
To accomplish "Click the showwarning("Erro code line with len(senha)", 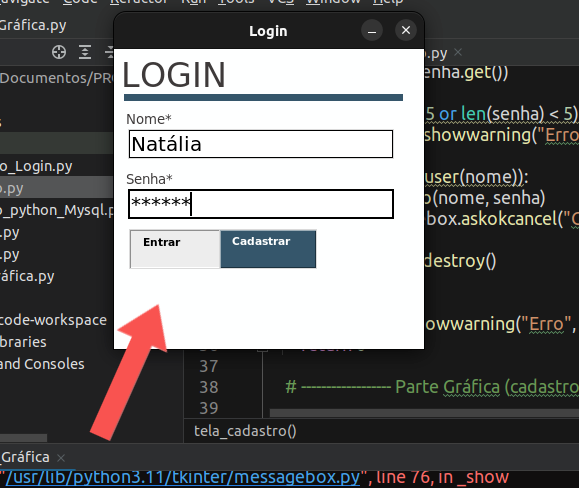I will click(501, 135).
